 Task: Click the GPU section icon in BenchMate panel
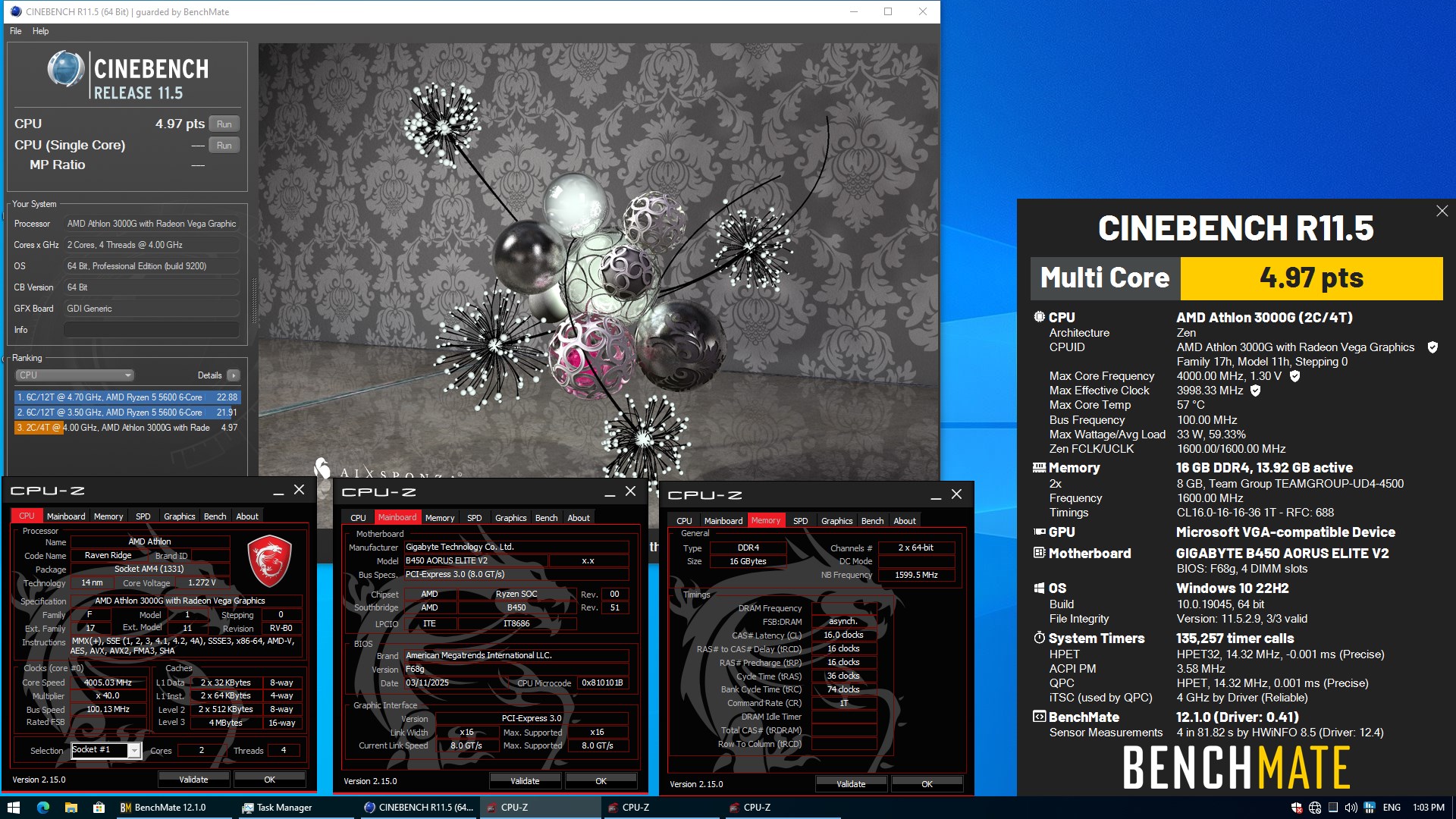coord(1039,532)
